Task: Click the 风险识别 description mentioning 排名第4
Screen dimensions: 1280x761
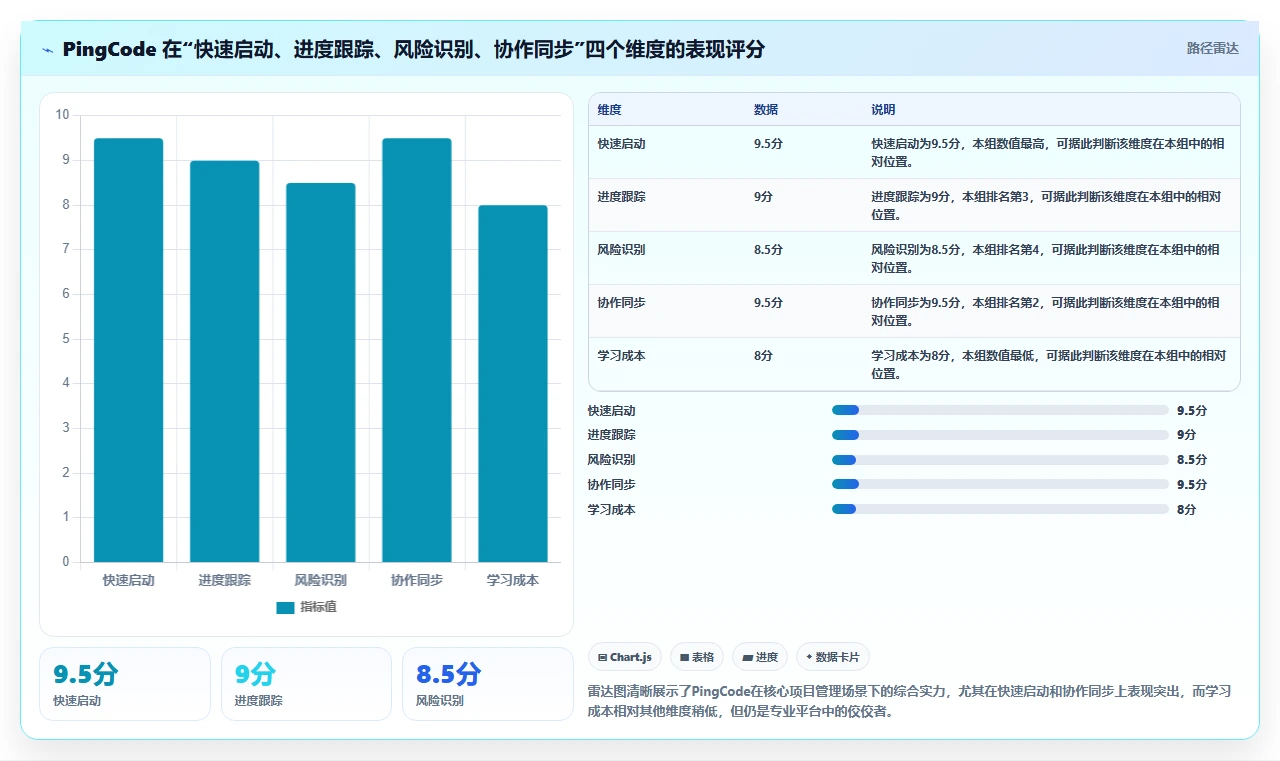Action: [x=1045, y=258]
